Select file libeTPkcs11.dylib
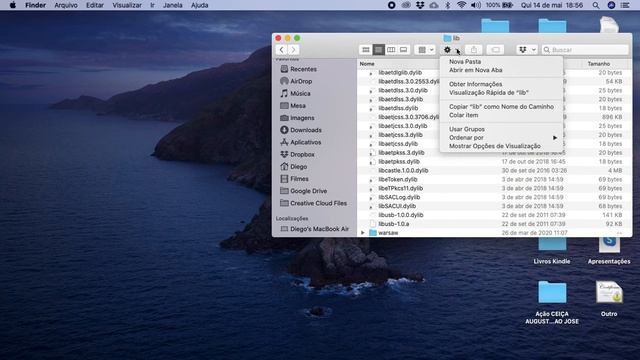This screenshot has width=640, height=360. pyautogui.click(x=400, y=188)
